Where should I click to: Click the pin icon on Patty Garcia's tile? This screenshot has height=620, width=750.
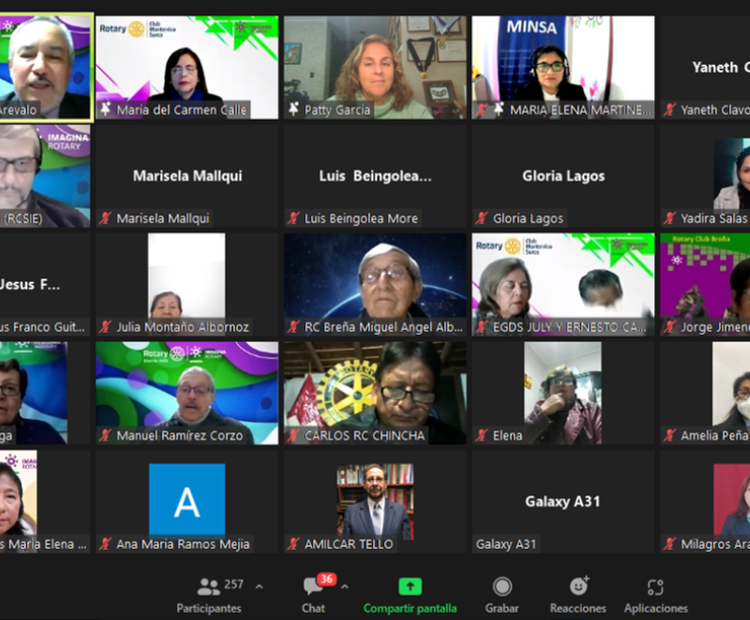point(294,110)
